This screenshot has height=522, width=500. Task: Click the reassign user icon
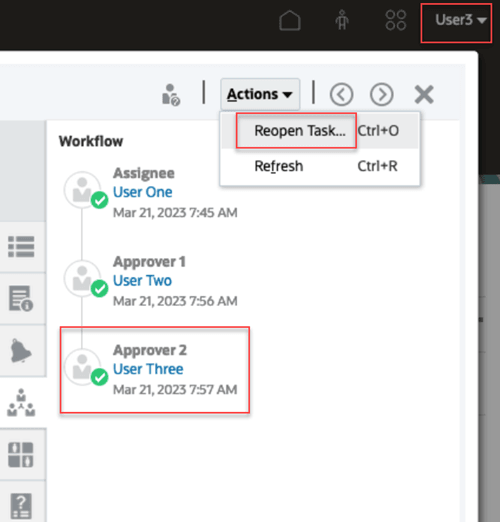(x=171, y=95)
